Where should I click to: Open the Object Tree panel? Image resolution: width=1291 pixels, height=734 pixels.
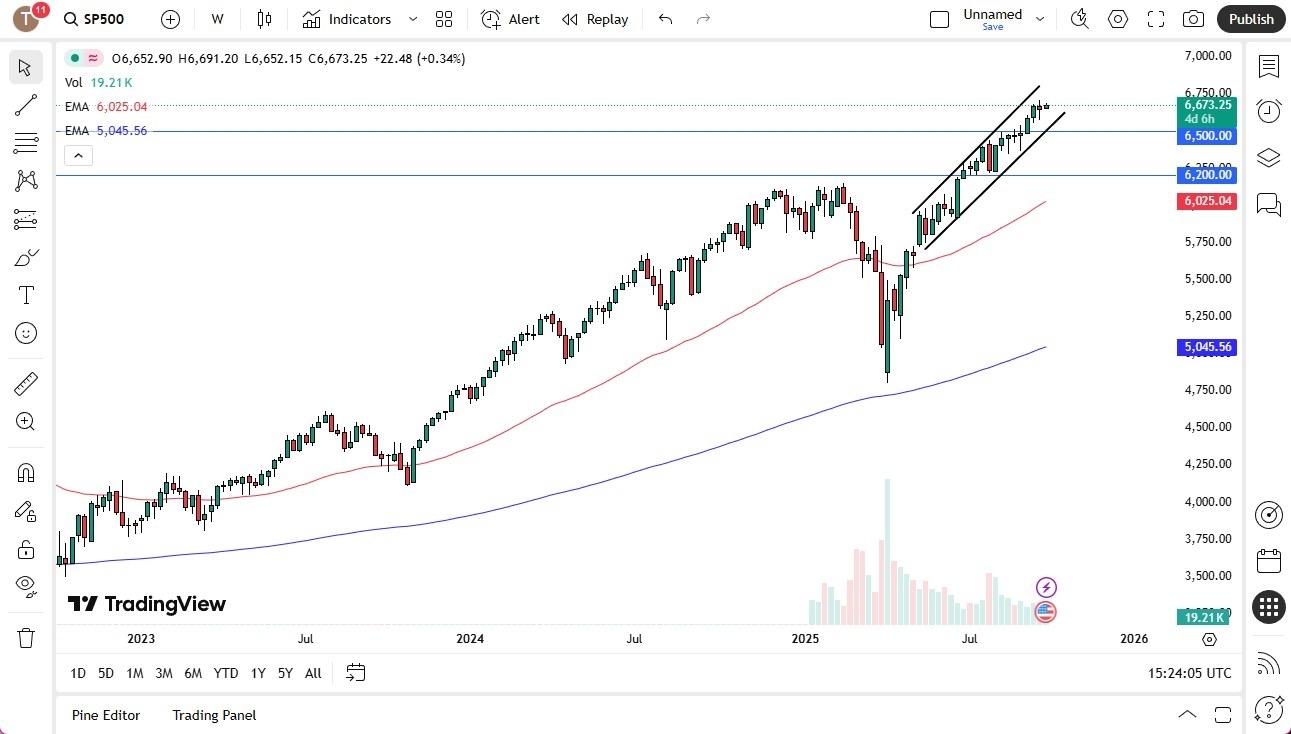pyautogui.click(x=1268, y=155)
